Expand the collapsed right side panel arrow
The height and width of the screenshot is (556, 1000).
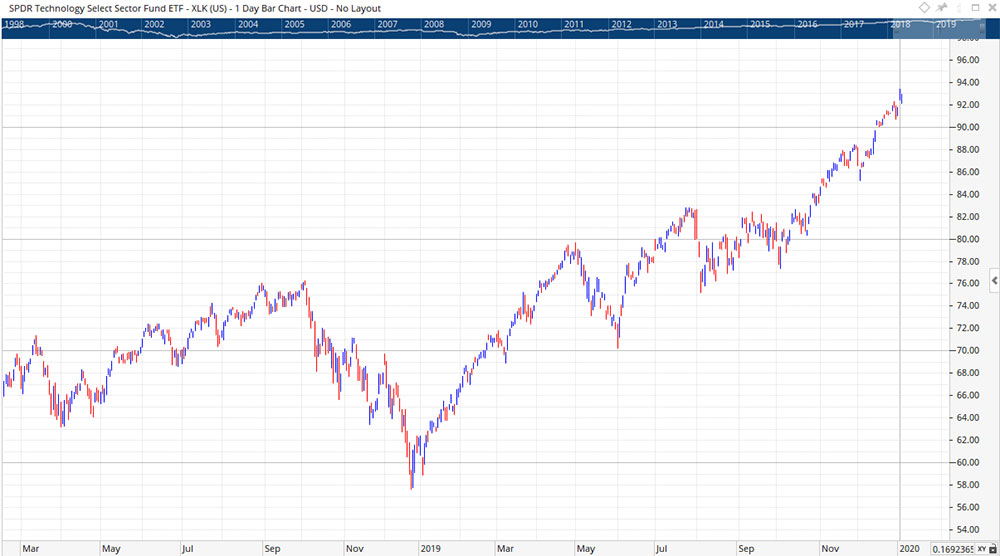994,281
